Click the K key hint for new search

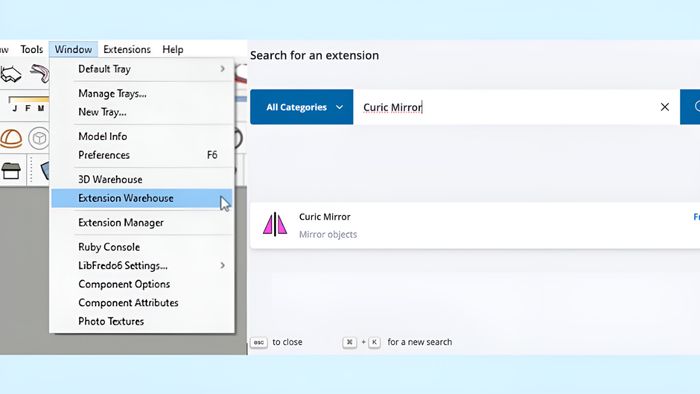tap(375, 343)
